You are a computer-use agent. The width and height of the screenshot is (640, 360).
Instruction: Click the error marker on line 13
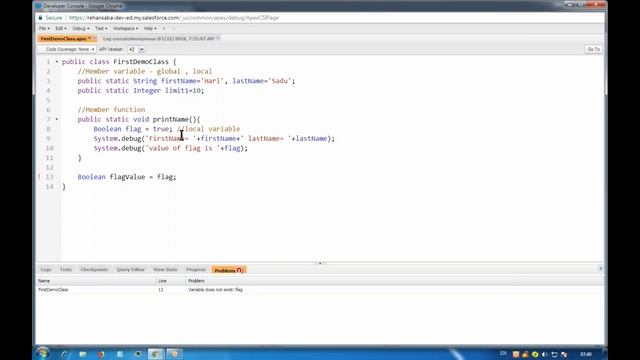pyautogui.click(x=39, y=177)
